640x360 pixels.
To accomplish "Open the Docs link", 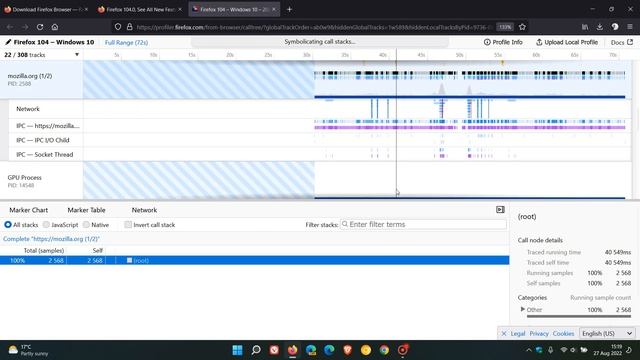I will [x=622, y=42].
